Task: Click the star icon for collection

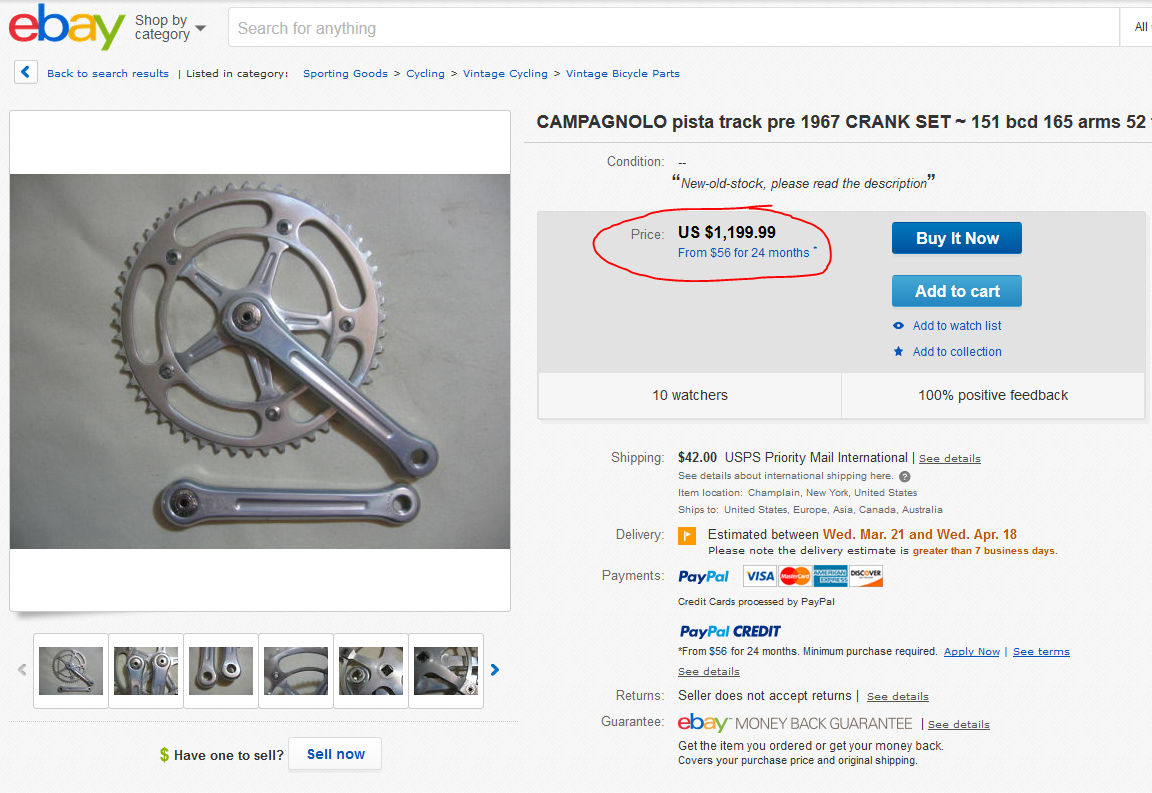Action: coord(899,352)
